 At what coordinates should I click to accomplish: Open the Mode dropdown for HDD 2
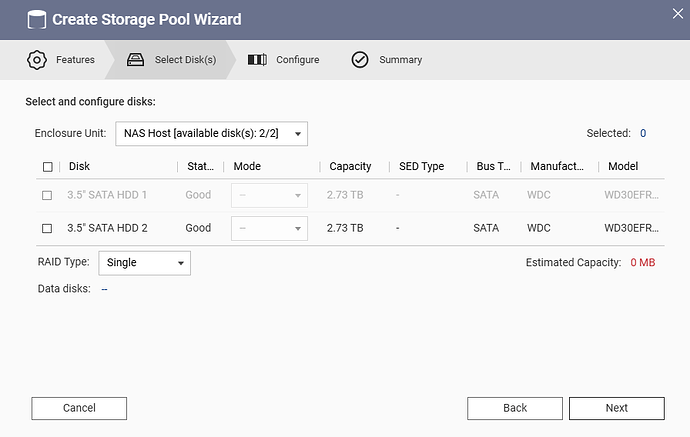pyautogui.click(x=269, y=228)
